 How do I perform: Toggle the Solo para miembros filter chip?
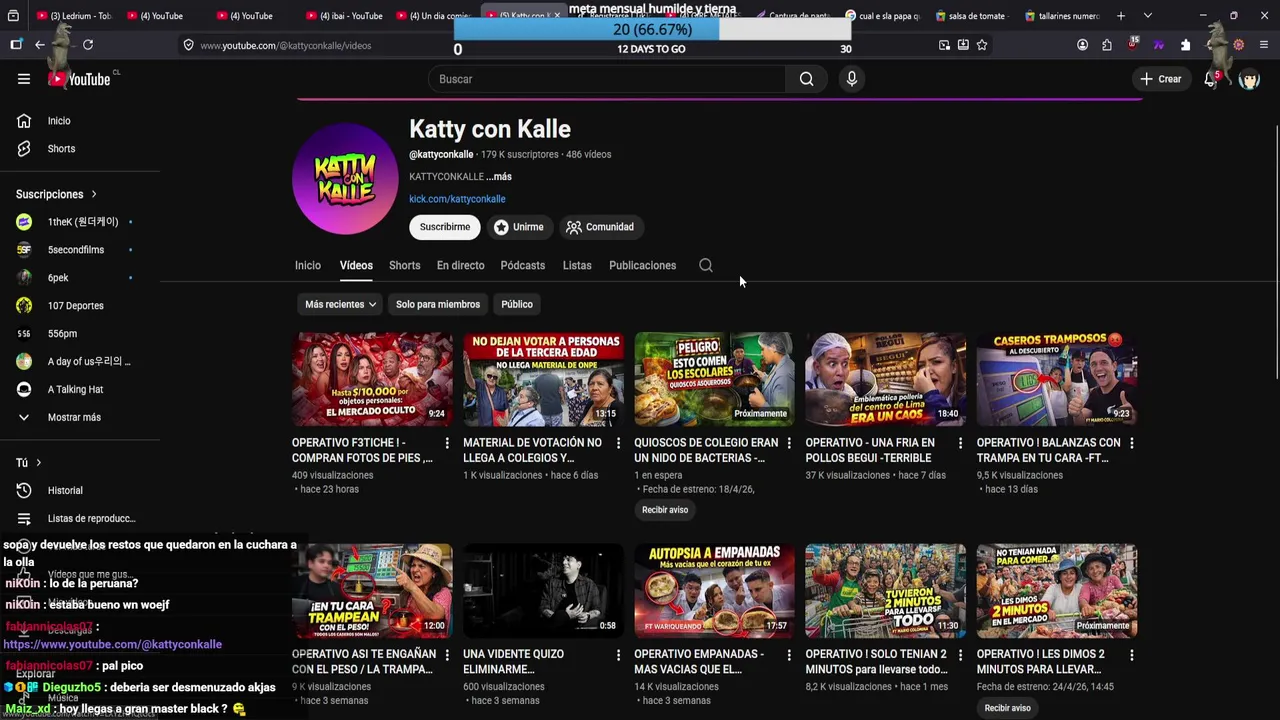(438, 304)
